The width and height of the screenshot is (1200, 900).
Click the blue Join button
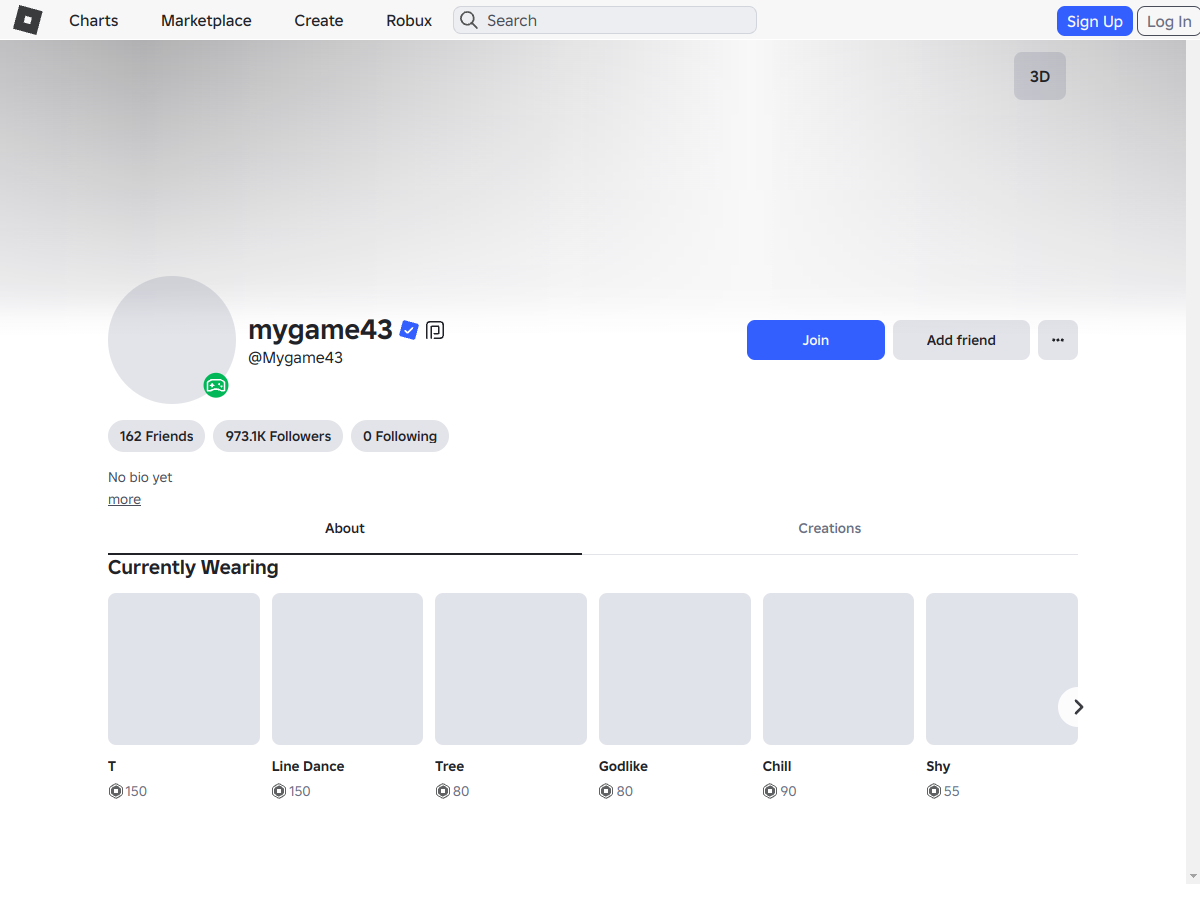tap(816, 340)
